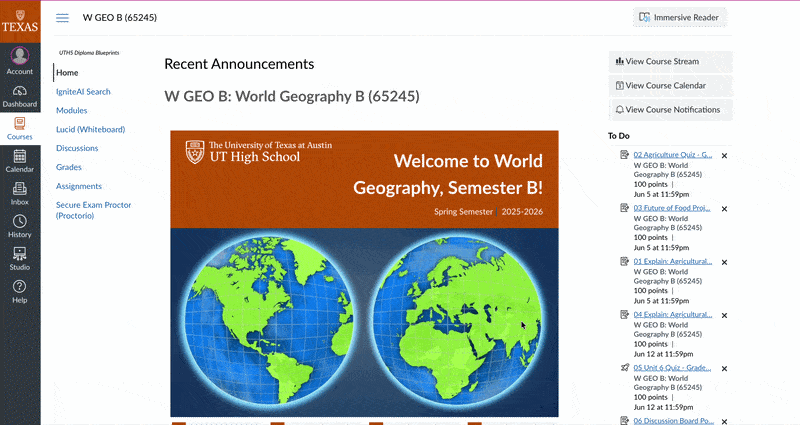Open the History panel
800x425 pixels.
click(20, 227)
